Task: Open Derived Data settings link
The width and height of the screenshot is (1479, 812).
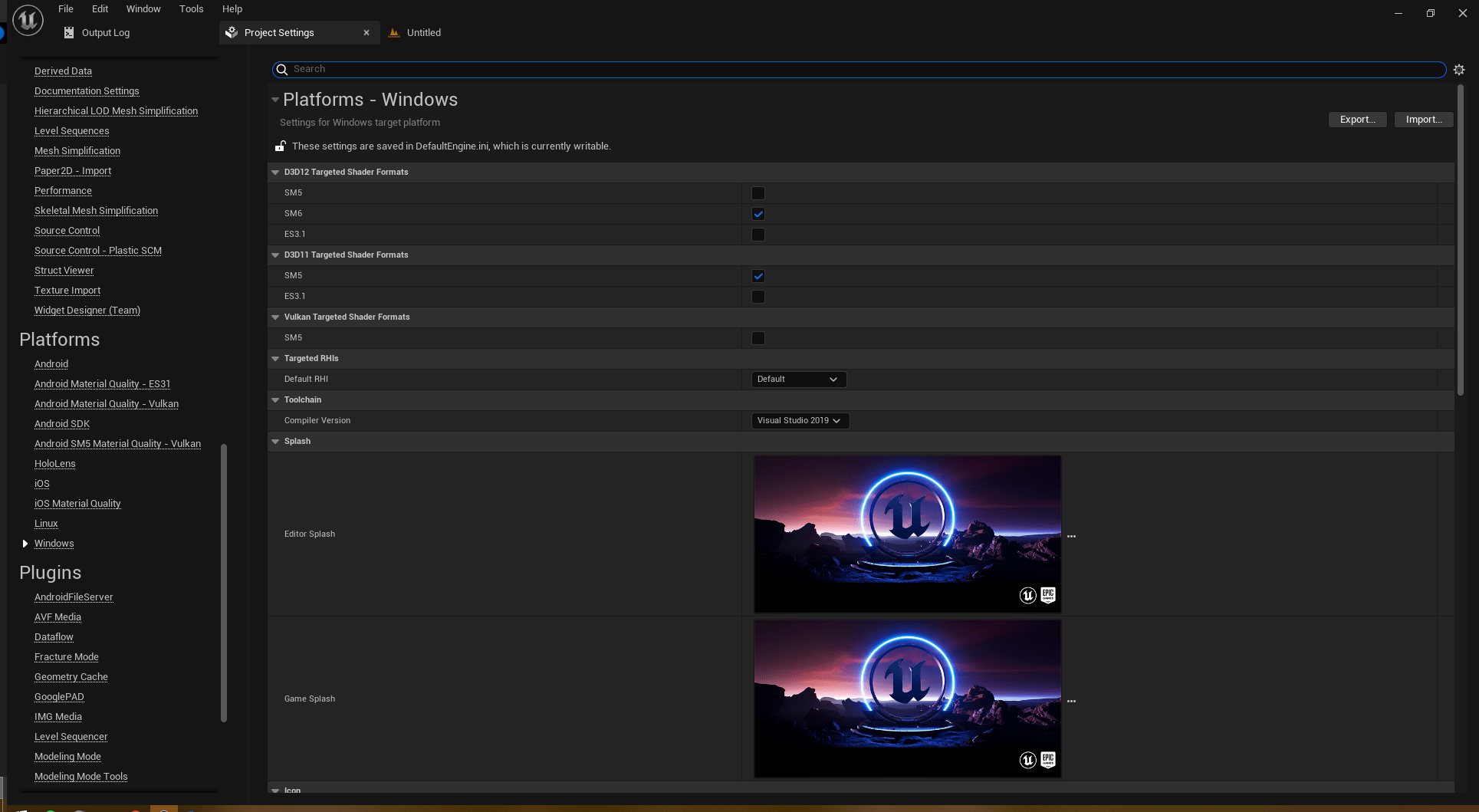Action: coord(63,71)
